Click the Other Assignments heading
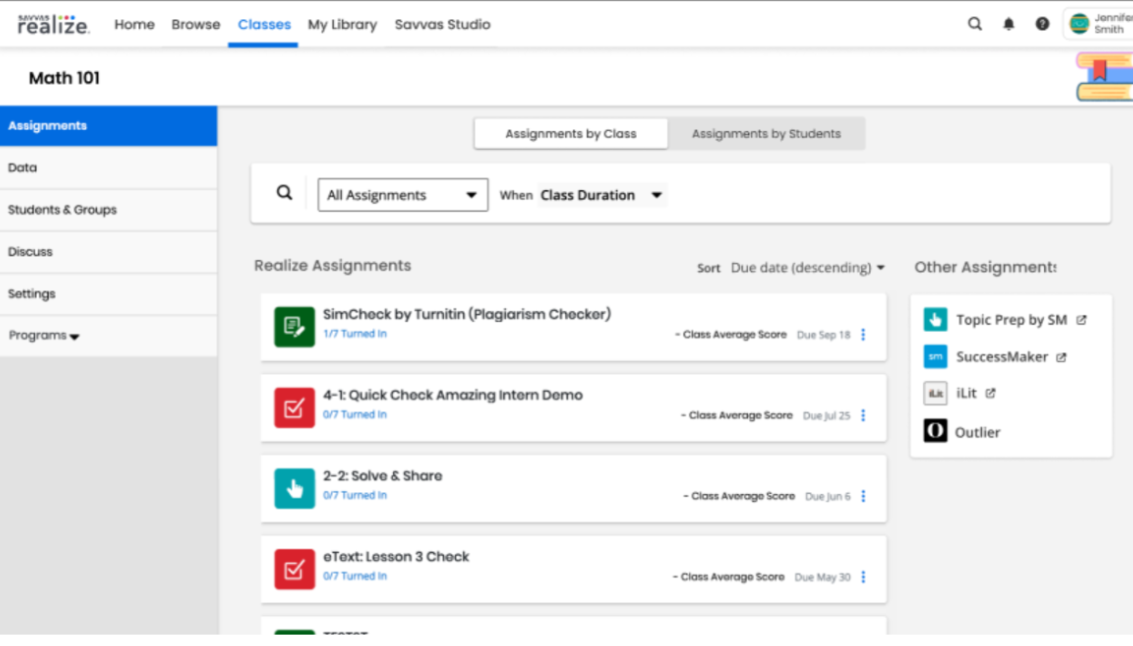This screenshot has height=646, width=1133. point(986,267)
